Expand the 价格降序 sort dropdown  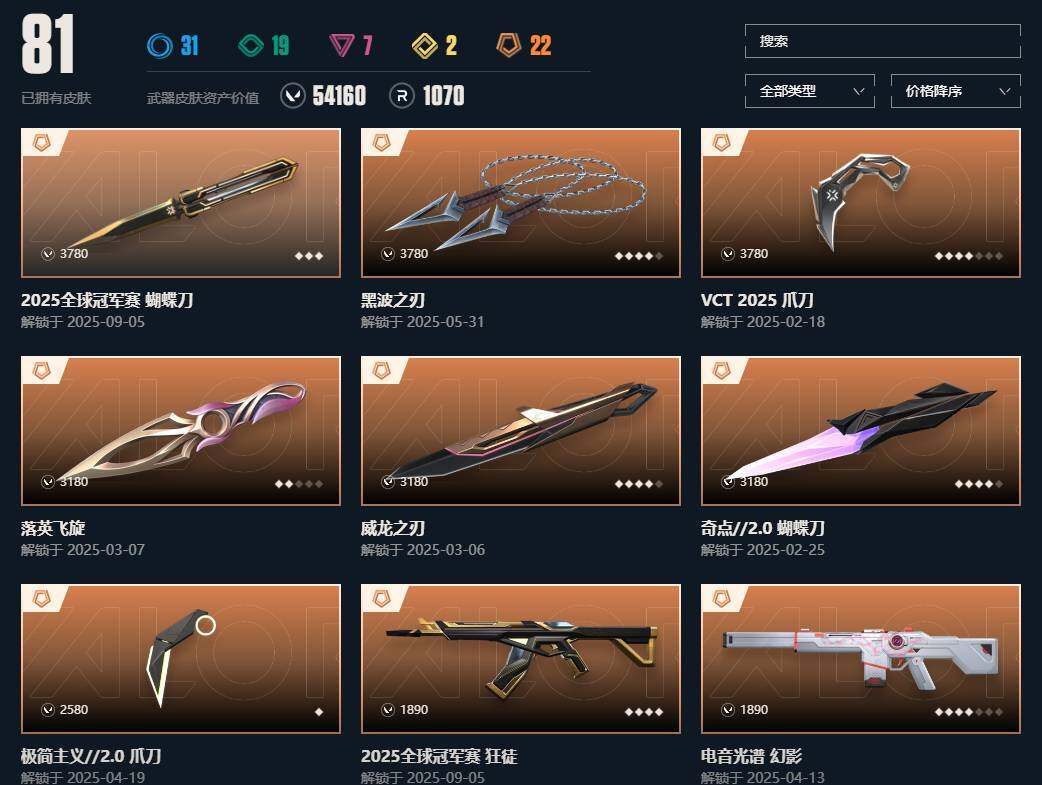pos(956,91)
